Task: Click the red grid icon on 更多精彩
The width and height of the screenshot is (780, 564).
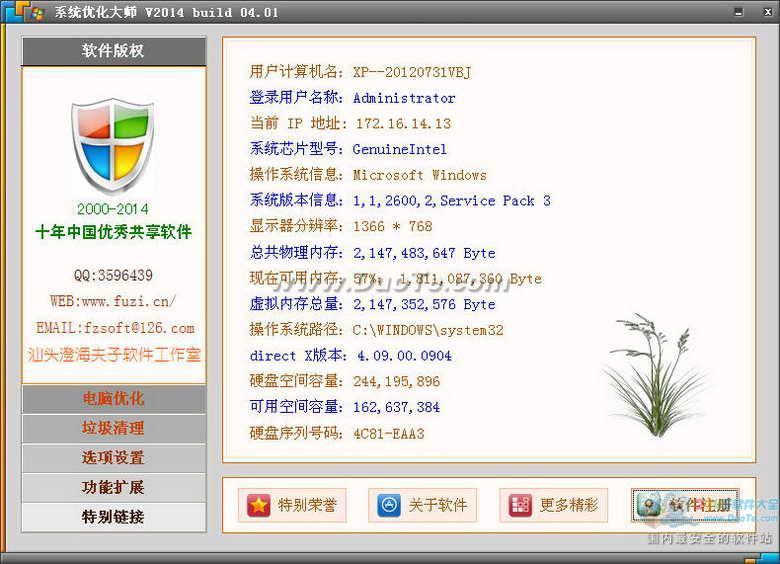Action: 520,506
